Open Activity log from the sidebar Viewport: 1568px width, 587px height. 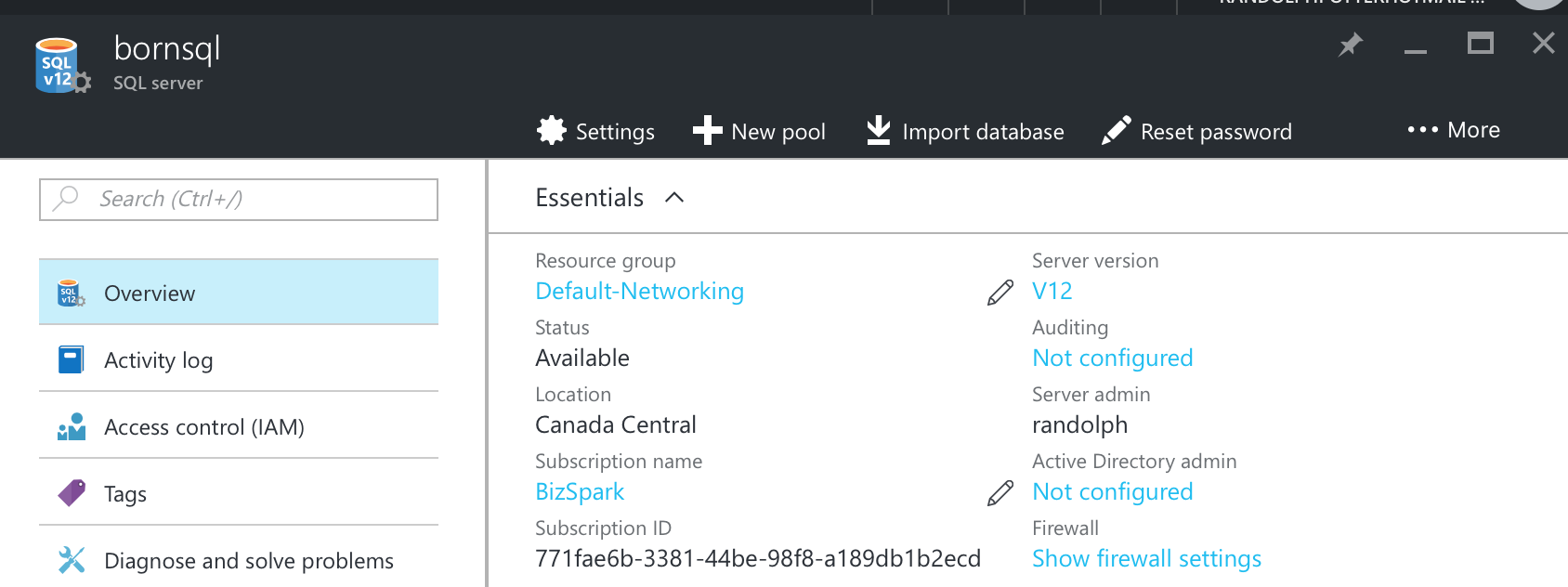(239, 359)
